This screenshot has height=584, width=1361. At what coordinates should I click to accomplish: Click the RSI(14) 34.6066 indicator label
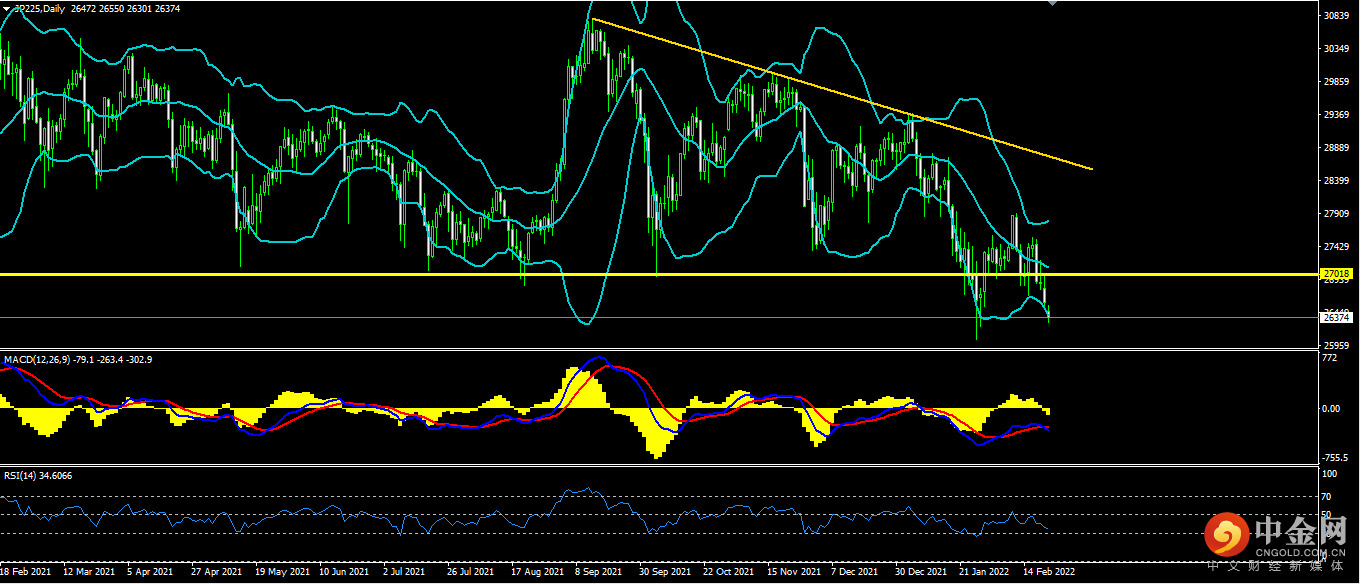37,475
